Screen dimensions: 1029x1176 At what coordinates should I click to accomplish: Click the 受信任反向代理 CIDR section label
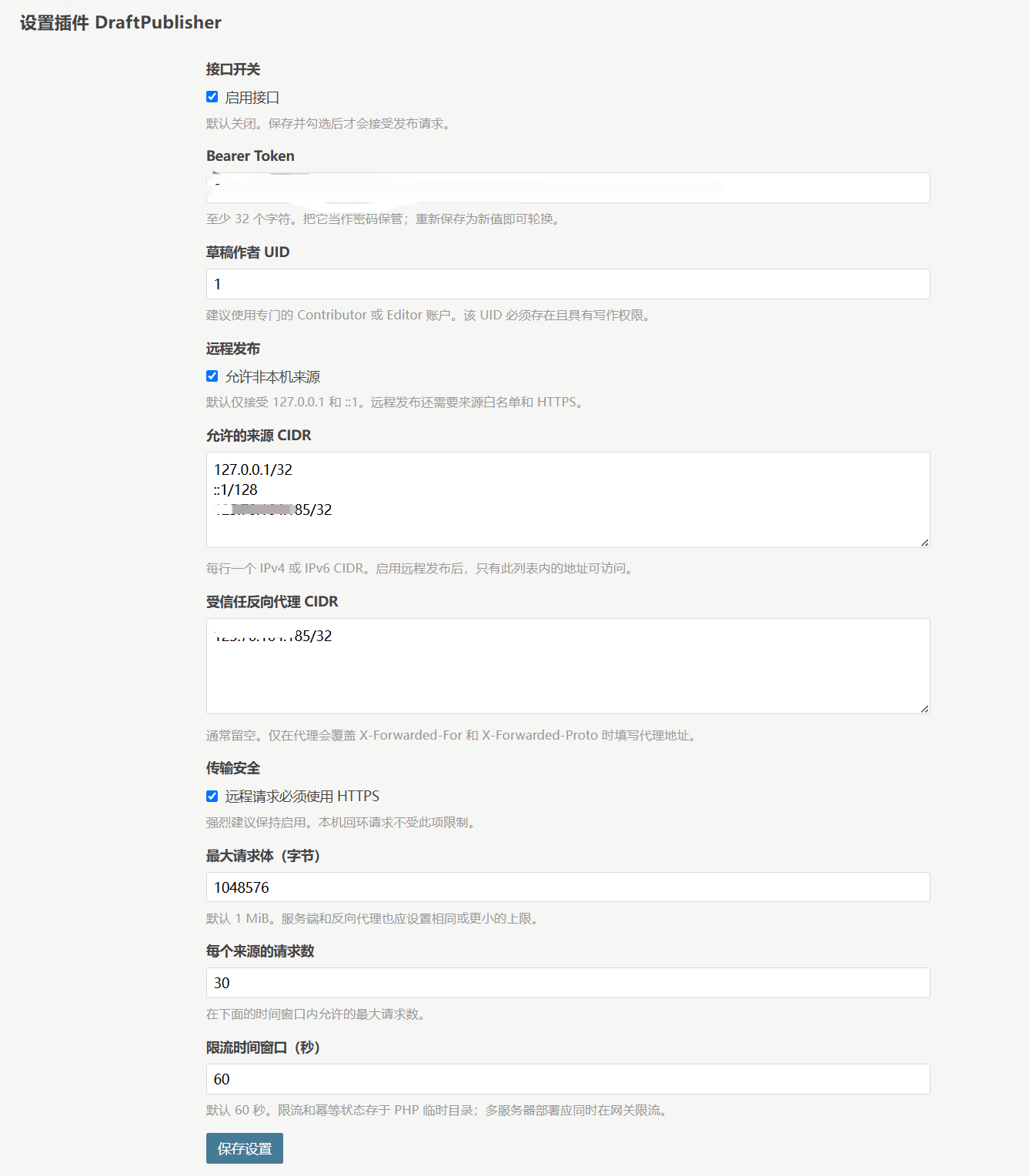coord(272,602)
